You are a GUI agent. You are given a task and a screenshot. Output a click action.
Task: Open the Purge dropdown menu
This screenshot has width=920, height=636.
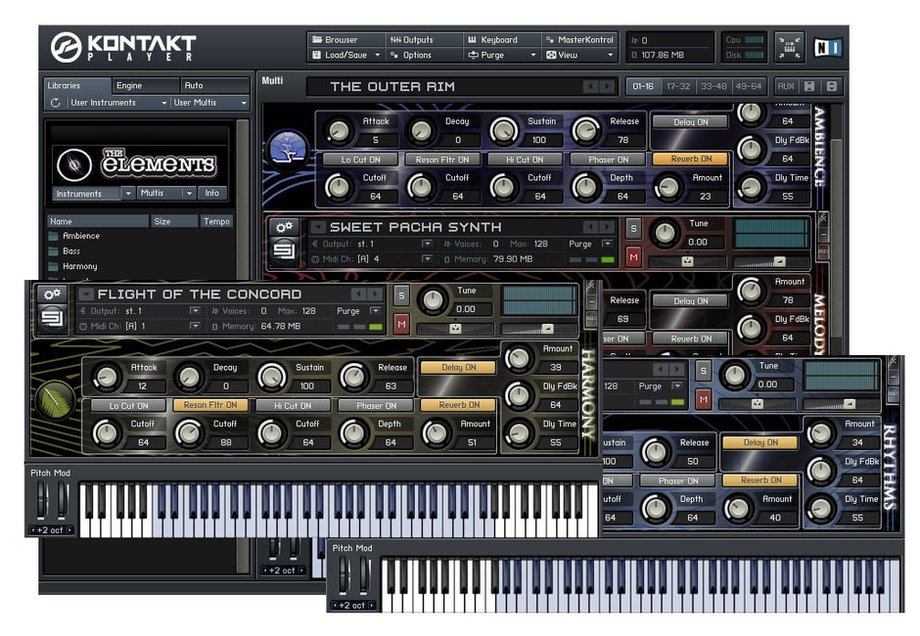502,55
